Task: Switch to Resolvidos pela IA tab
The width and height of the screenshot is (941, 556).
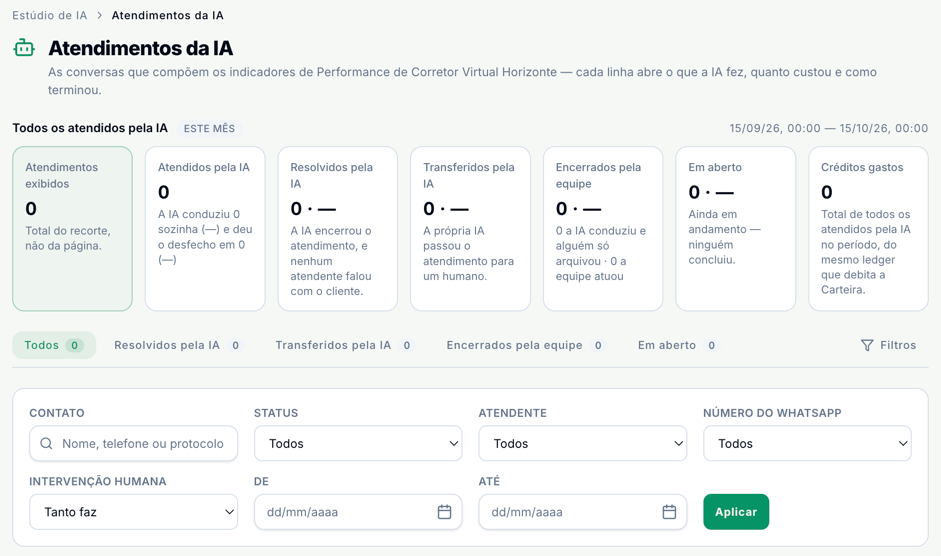Action: coord(178,345)
